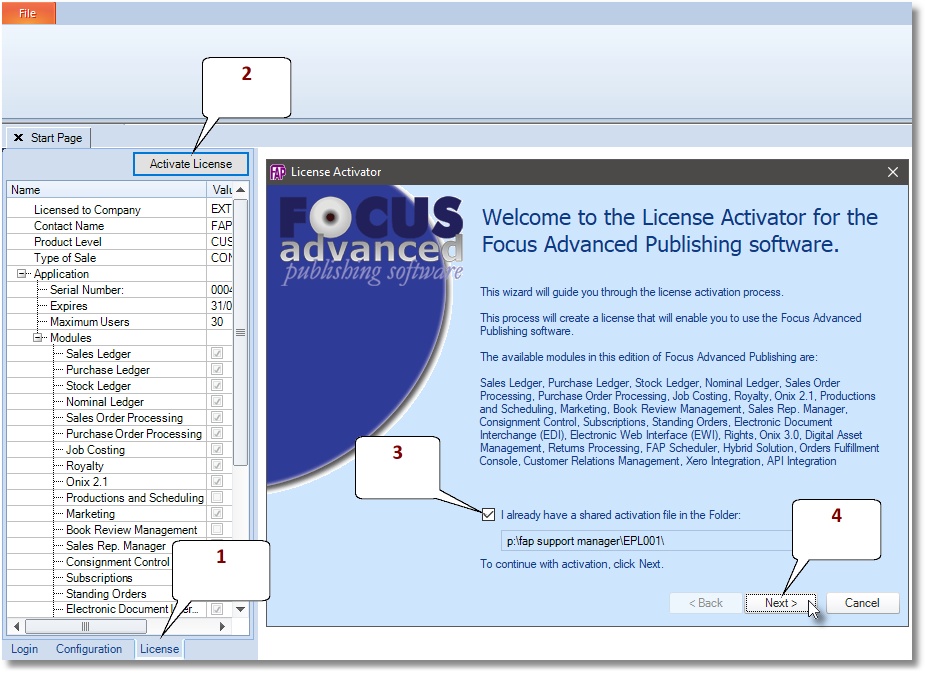Toggle 'I already have a shared activation file' checkbox
This screenshot has height=674, width=926.
(488, 515)
